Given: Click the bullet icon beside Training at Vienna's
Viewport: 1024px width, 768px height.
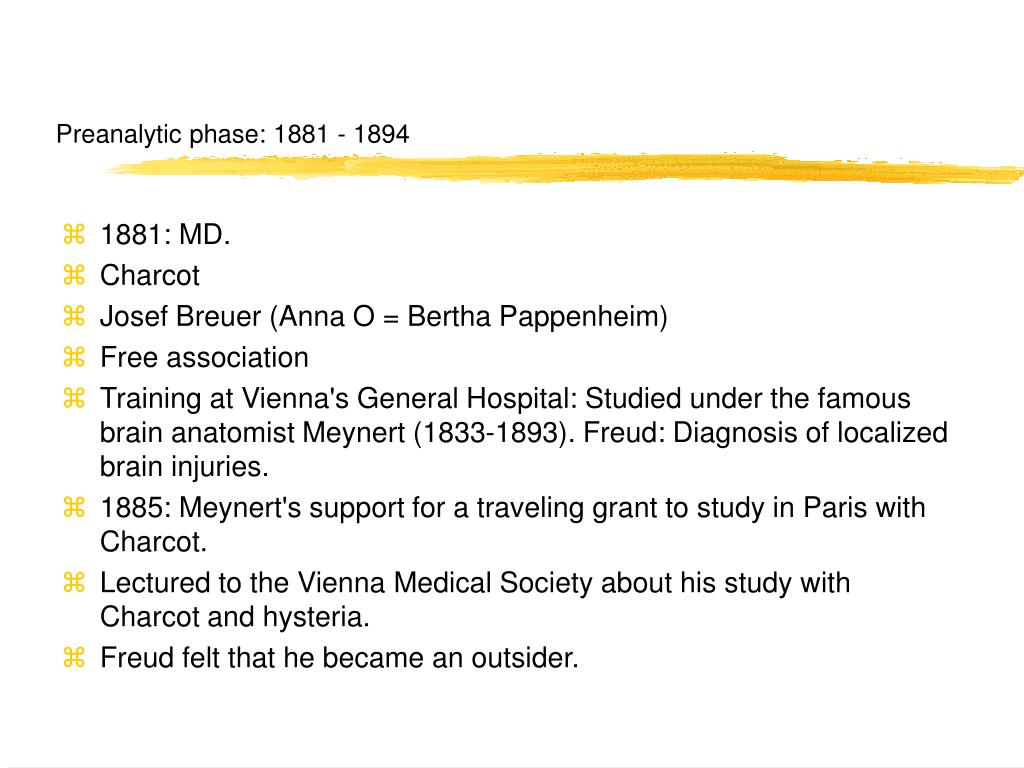Looking at the screenshot, I should click(74, 398).
